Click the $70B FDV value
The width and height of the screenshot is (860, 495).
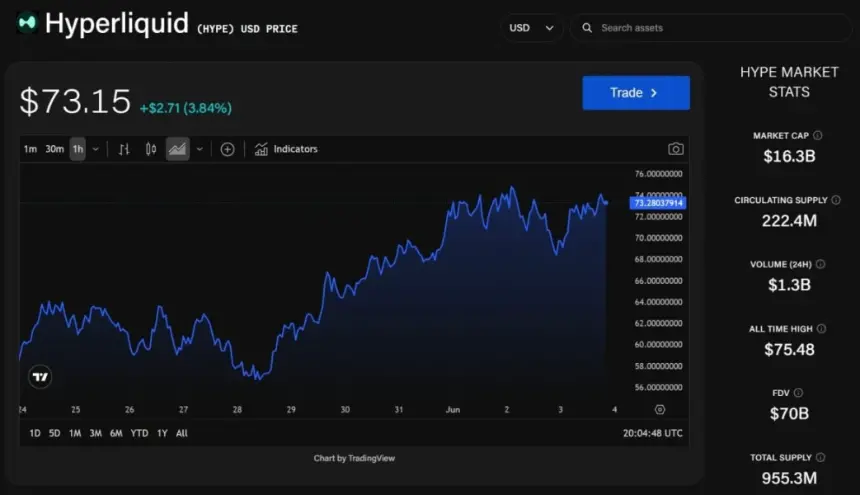[x=789, y=414]
